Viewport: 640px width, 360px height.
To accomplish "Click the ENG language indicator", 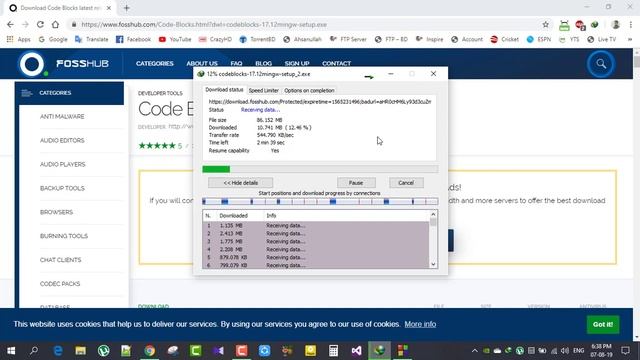I will pyautogui.click(x=578, y=351).
